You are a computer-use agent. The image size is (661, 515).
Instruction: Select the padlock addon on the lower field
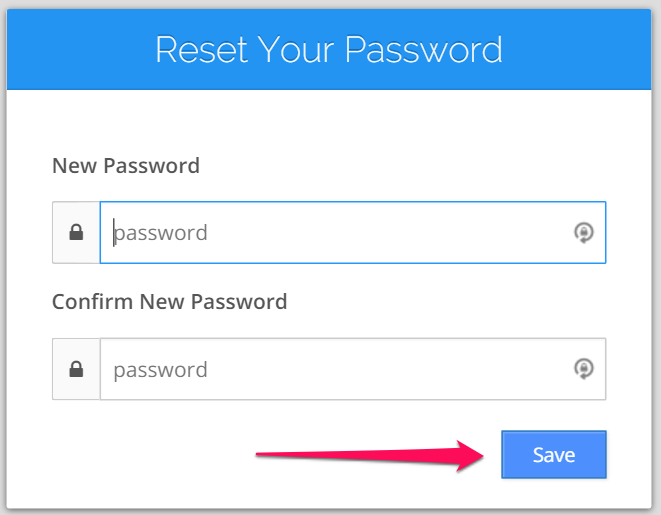click(76, 370)
